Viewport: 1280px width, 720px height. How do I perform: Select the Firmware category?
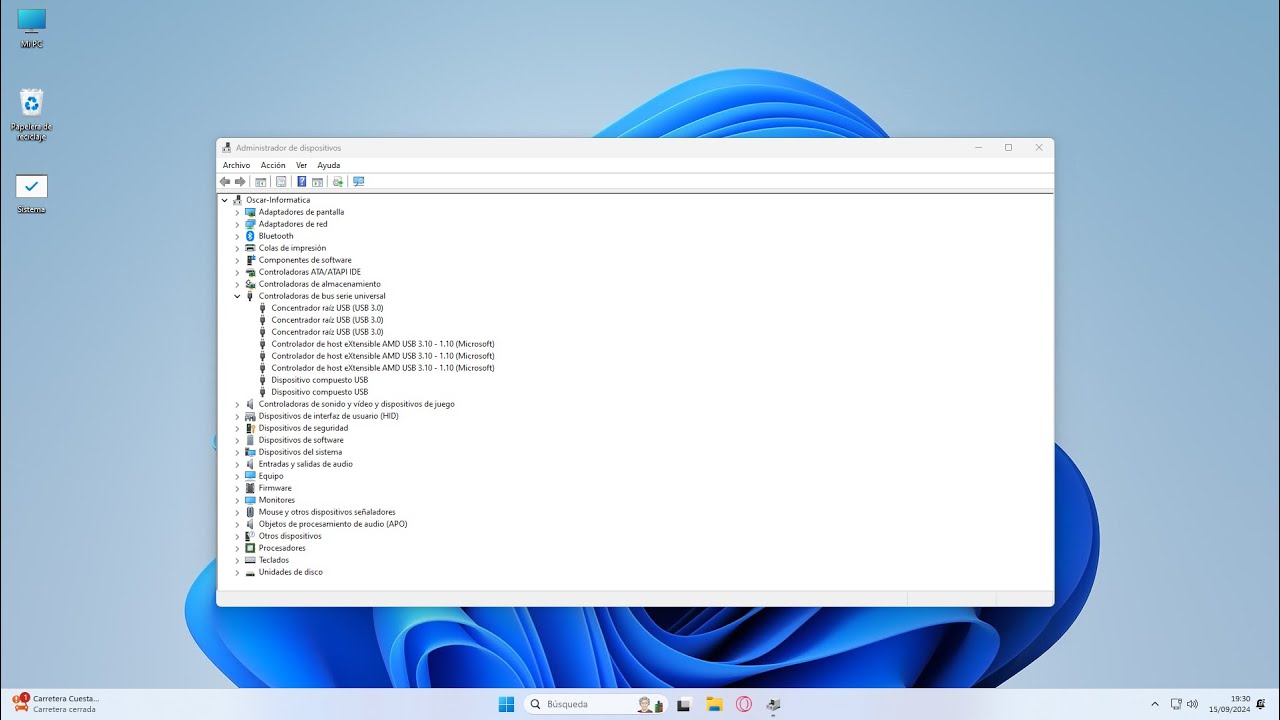click(x=275, y=488)
